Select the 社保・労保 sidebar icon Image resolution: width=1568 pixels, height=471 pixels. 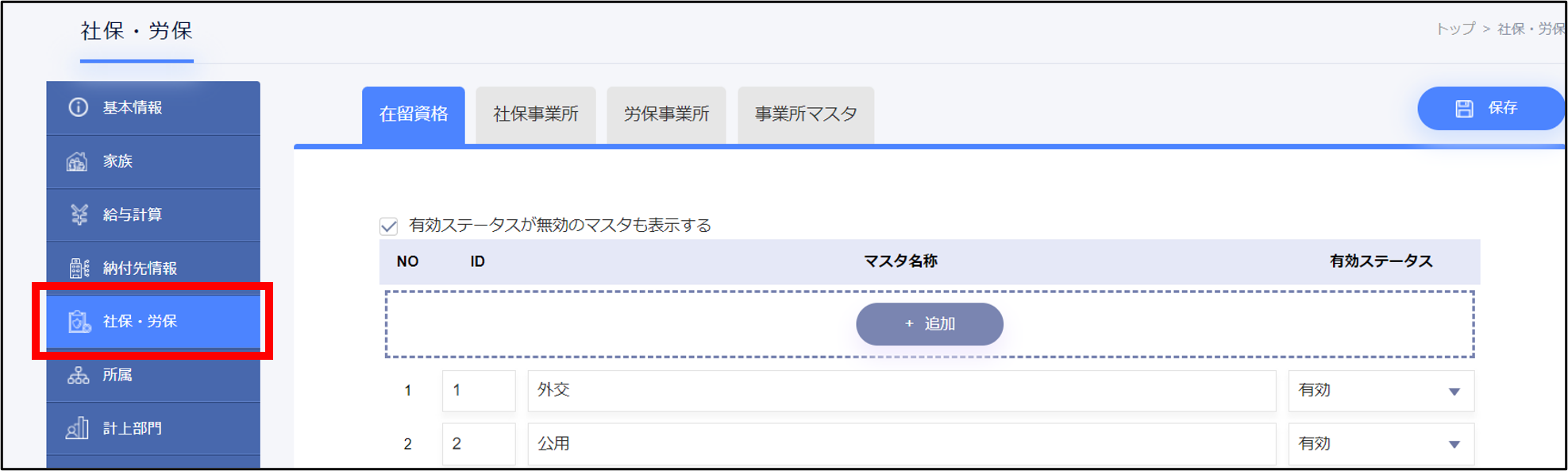(79, 322)
